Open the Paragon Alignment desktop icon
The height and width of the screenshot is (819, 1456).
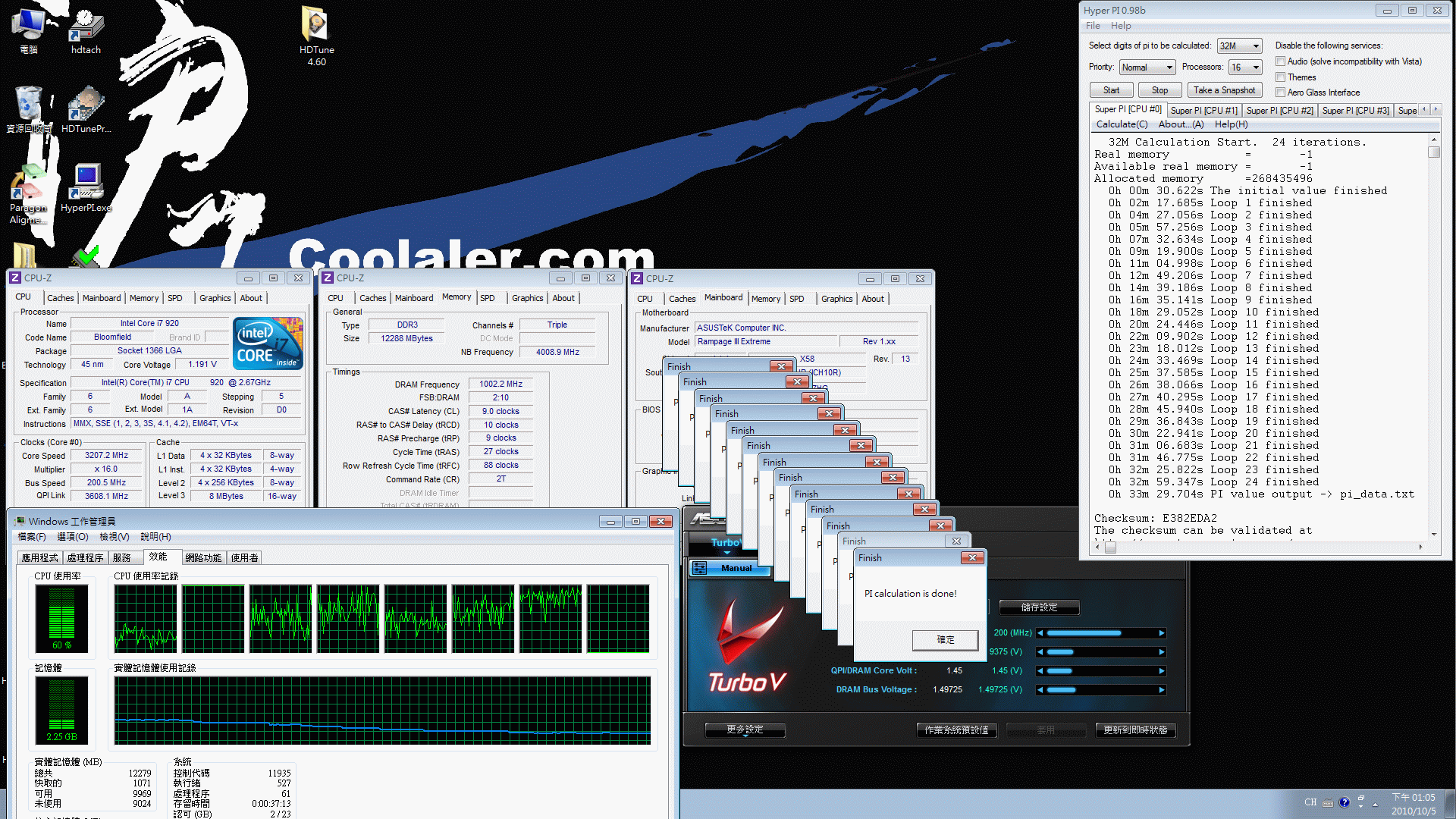pyautogui.click(x=29, y=194)
